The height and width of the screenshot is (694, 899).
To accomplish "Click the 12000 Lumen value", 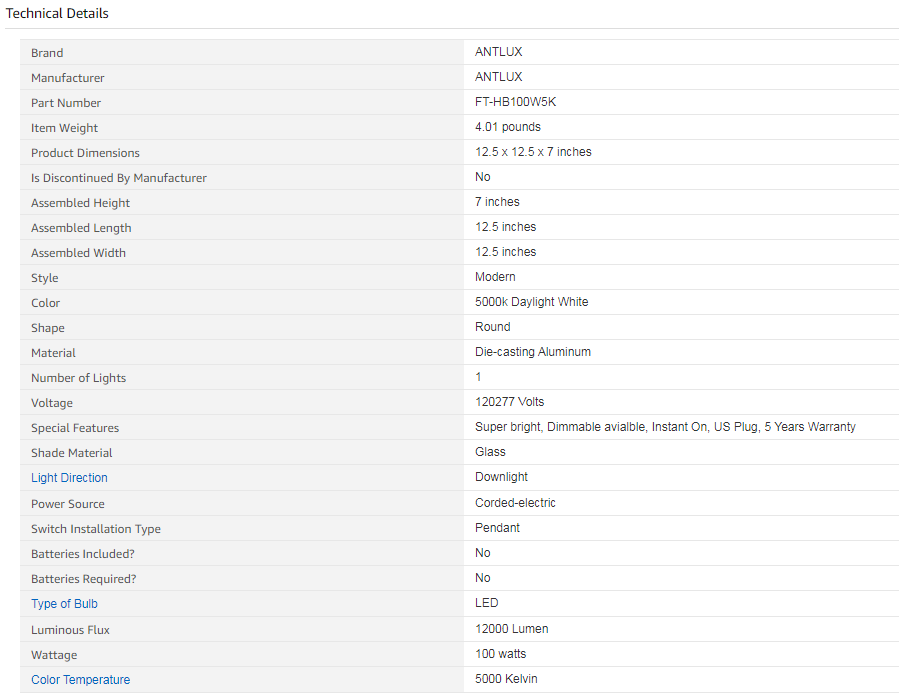I will [x=511, y=629].
